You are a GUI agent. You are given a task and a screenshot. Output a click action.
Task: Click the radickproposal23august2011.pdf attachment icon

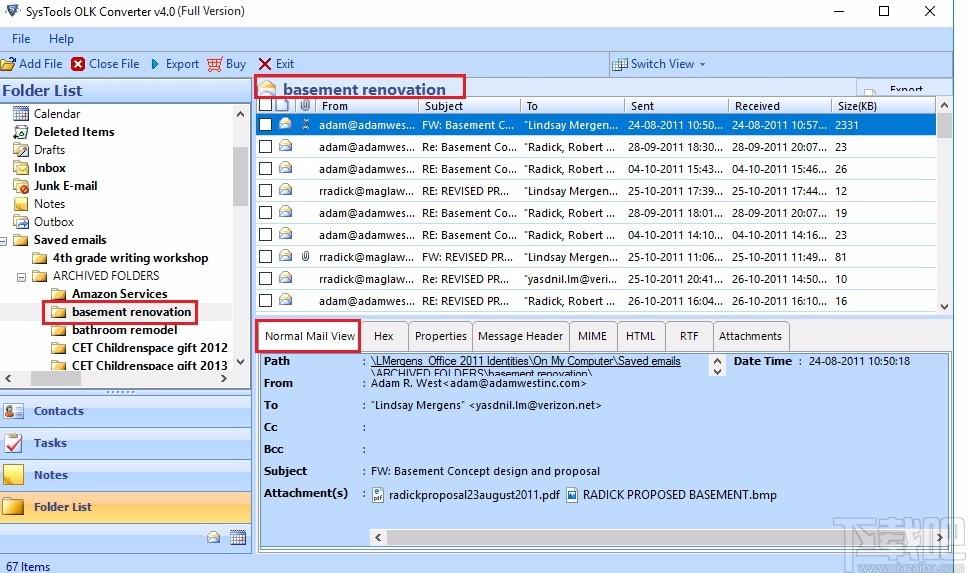coord(378,495)
